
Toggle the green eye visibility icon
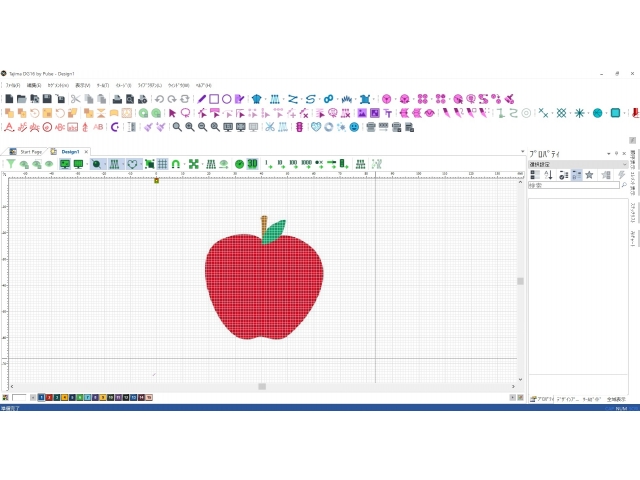49,164
